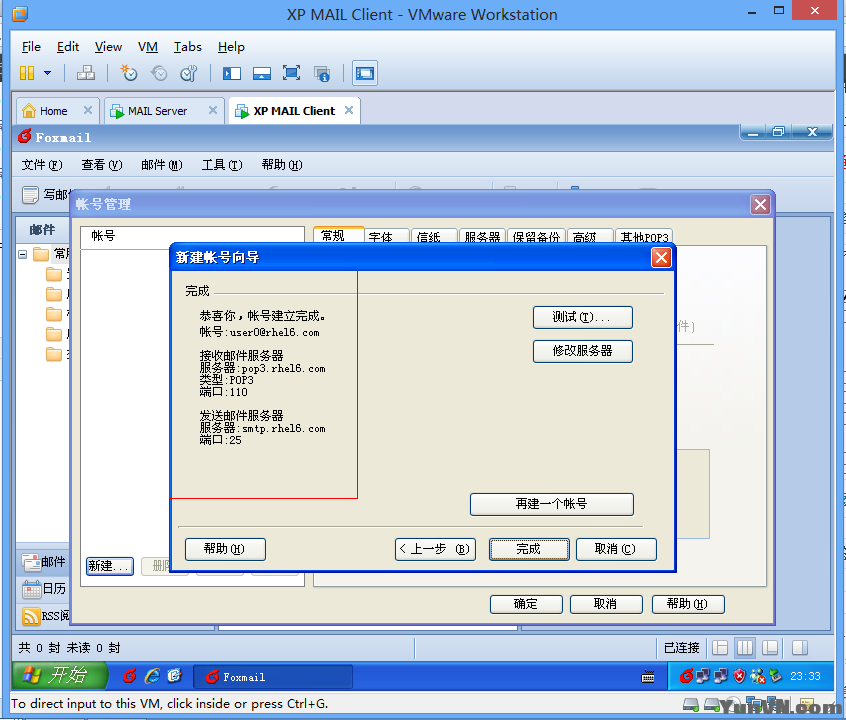Image resolution: width=846 pixels, height=720 pixels.
Task: Click 确定 in account management dialog
Action: [x=526, y=604]
